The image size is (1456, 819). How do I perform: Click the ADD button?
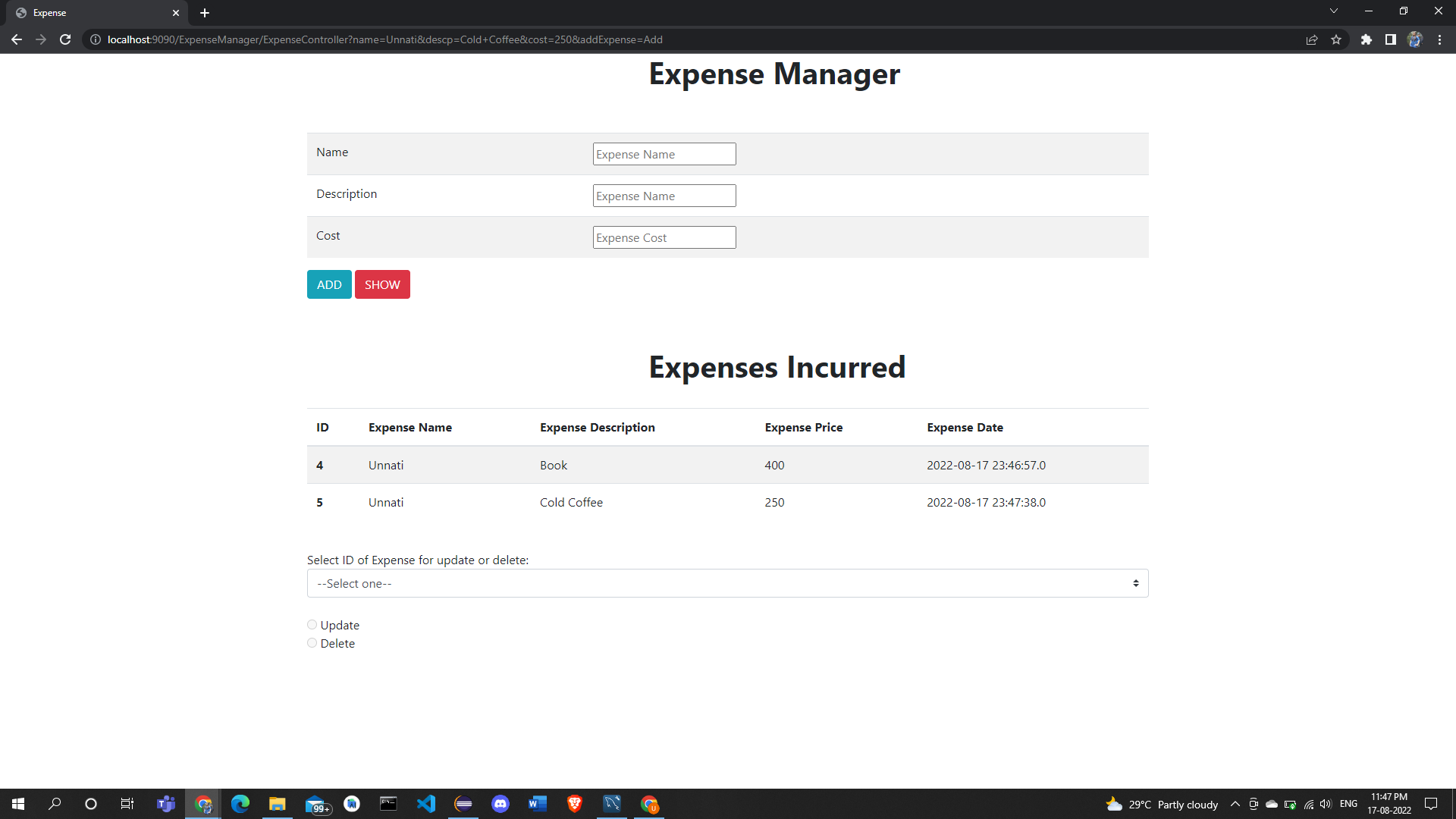pos(328,284)
